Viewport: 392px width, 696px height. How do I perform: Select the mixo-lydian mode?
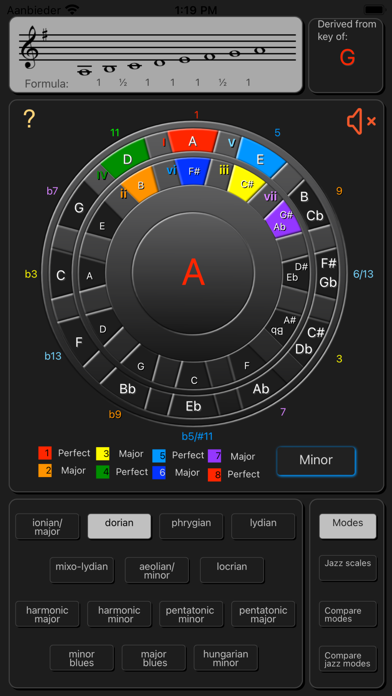point(82,570)
